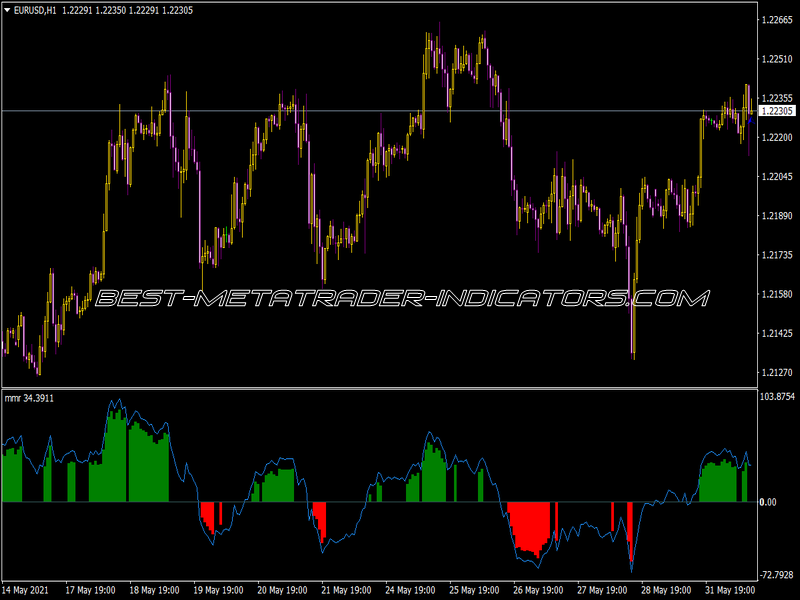The height and width of the screenshot is (600, 800).
Task: Click price scale value 1.22355
Action: (777, 98)
